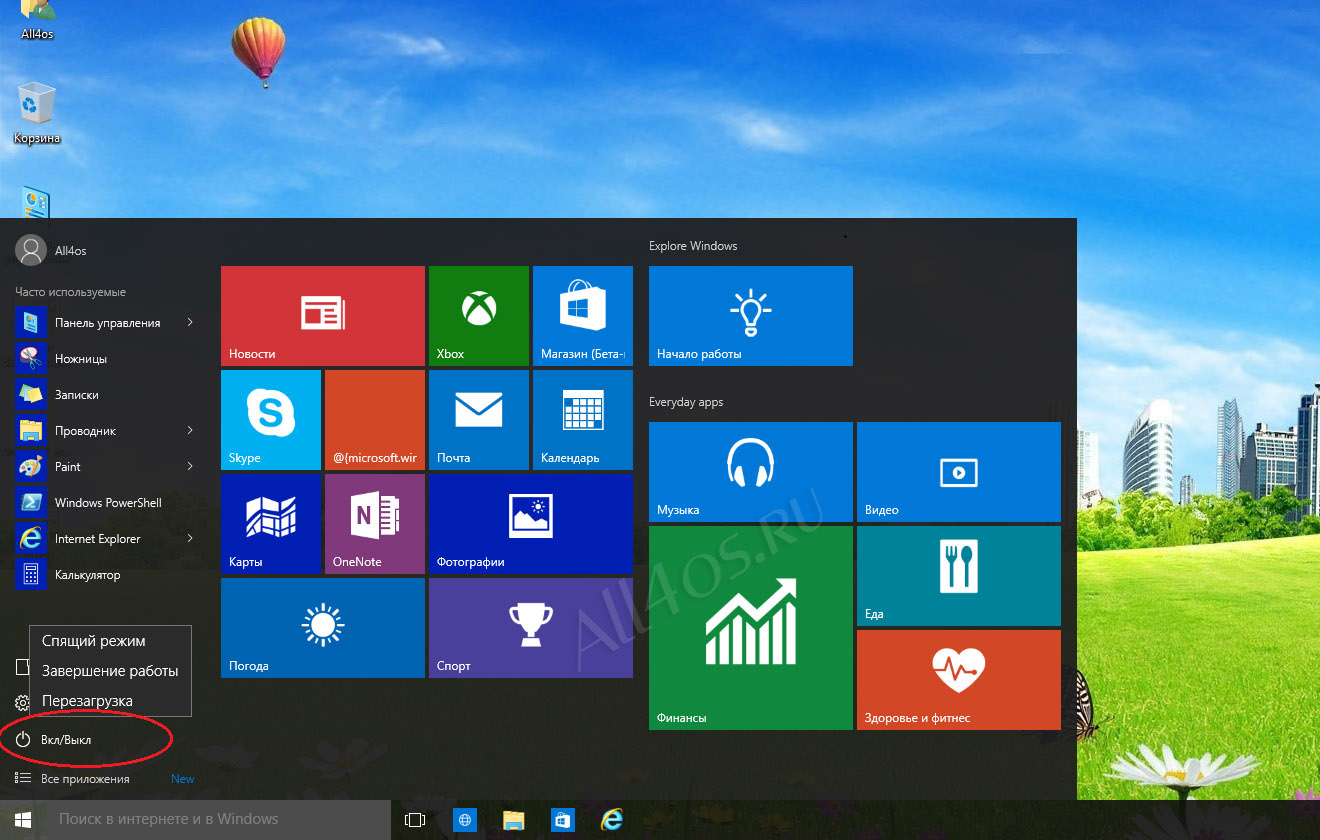Open the Спорт sports tile

coord(531,628)
